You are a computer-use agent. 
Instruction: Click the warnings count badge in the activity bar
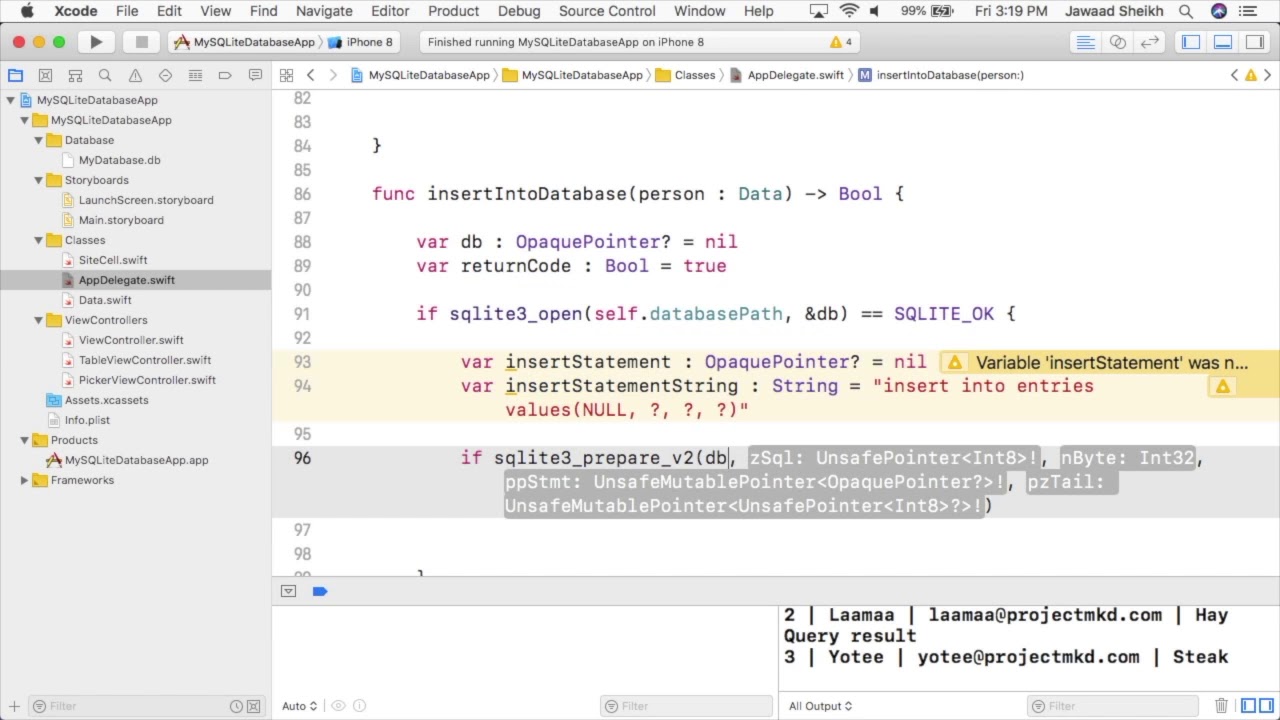pos(841,42)
